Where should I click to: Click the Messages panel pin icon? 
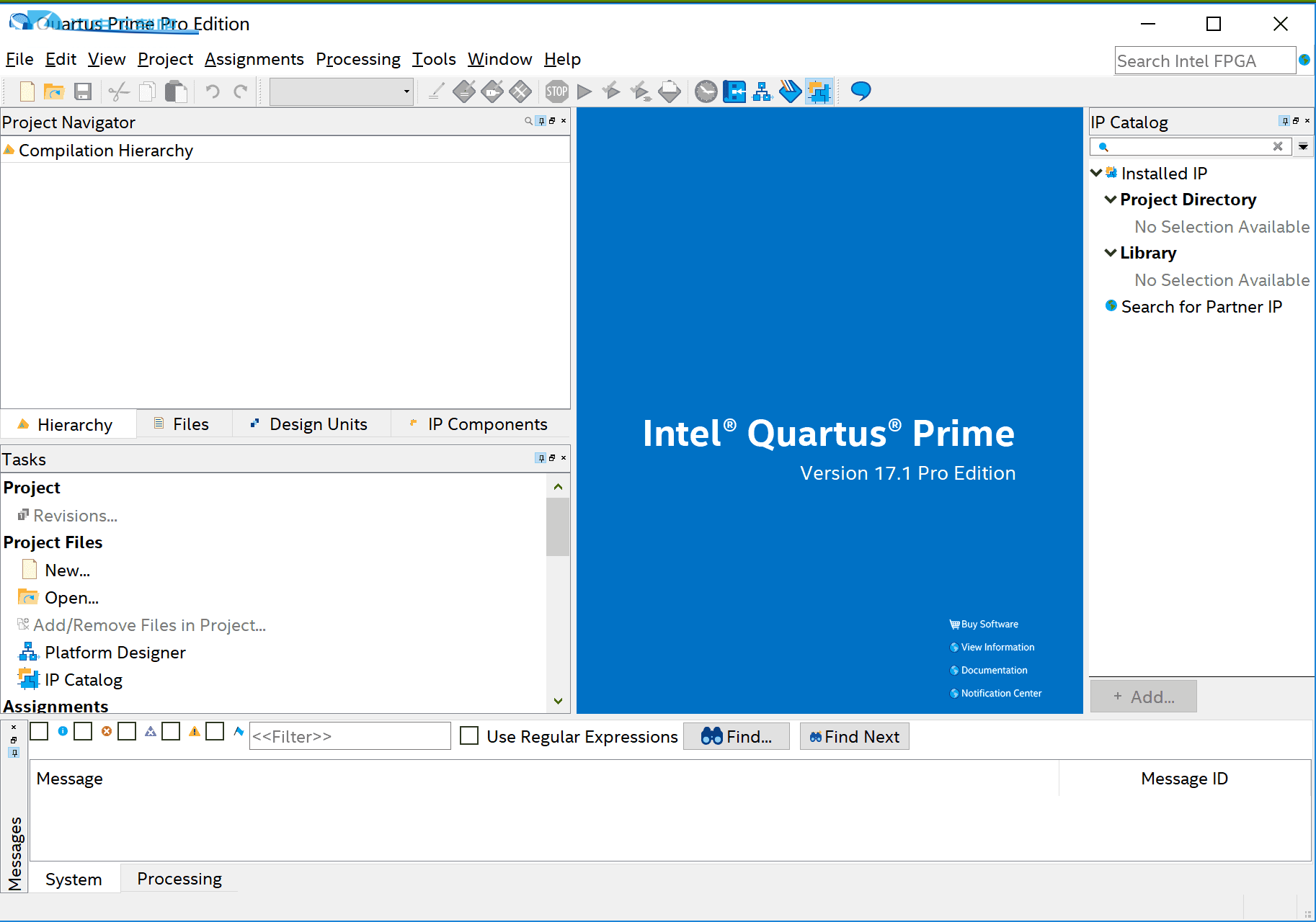click(x=14, y=753)
